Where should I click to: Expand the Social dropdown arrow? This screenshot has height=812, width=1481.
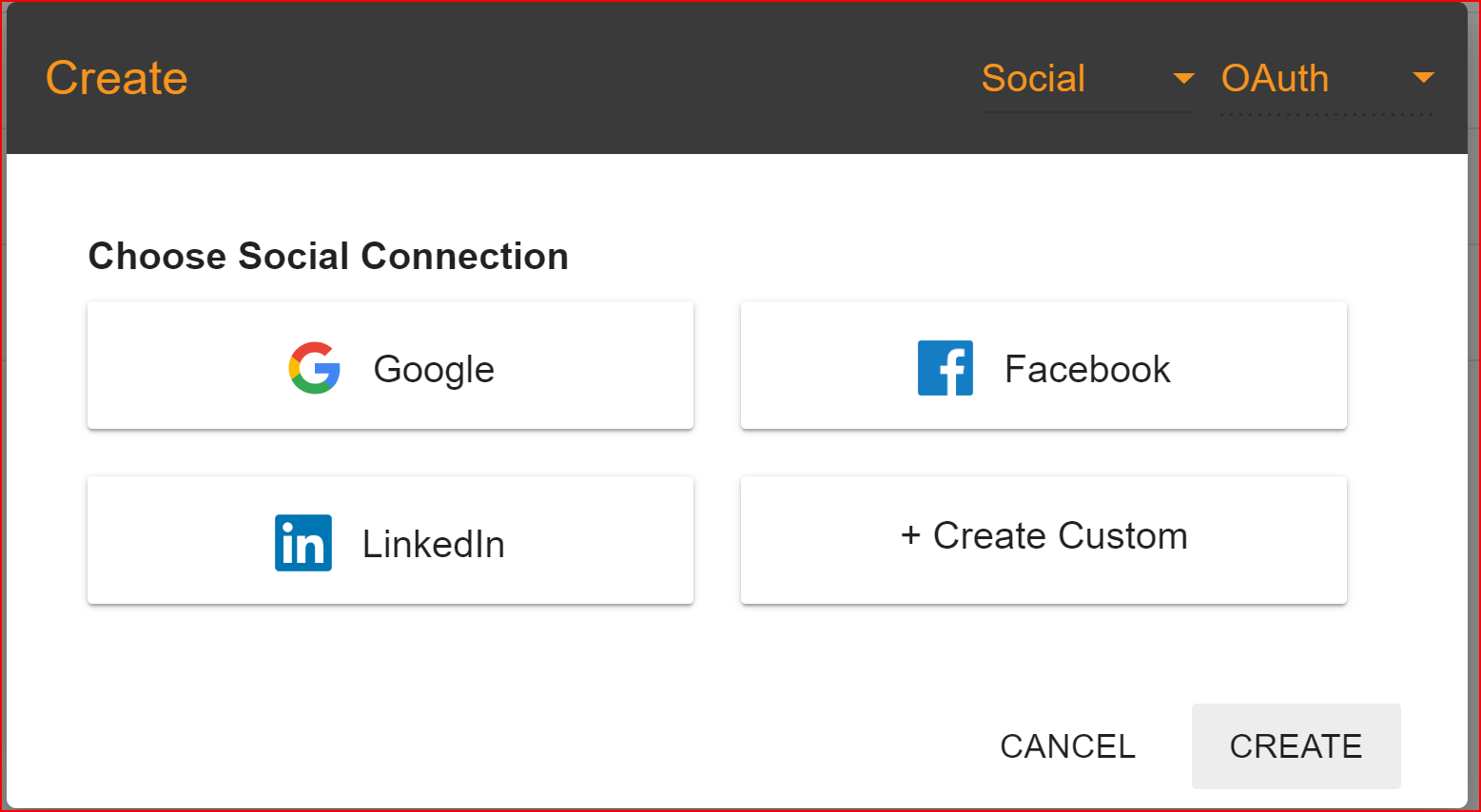(x=1183, y=78)
